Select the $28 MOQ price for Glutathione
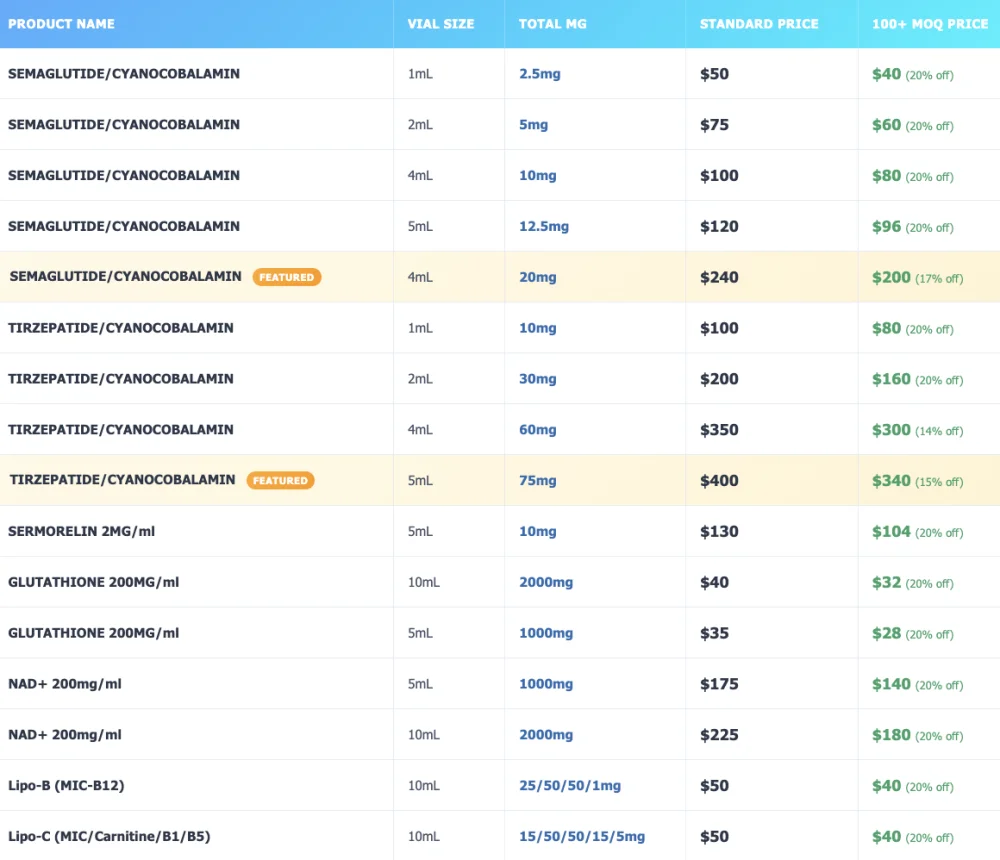The width and height of the screenshot is (1000, 860). point(886,633)
